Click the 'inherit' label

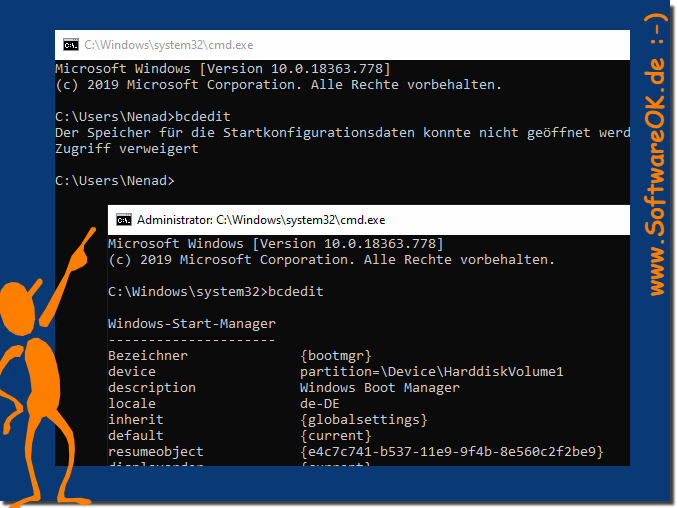click(x=136, y=420)
